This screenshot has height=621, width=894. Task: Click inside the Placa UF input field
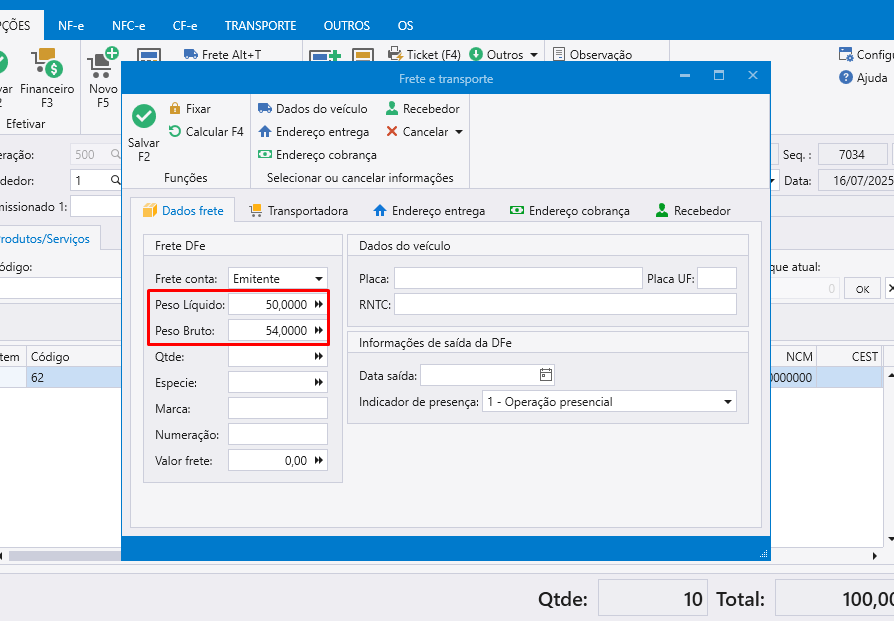pyautogui.click(x=717, y=278)
